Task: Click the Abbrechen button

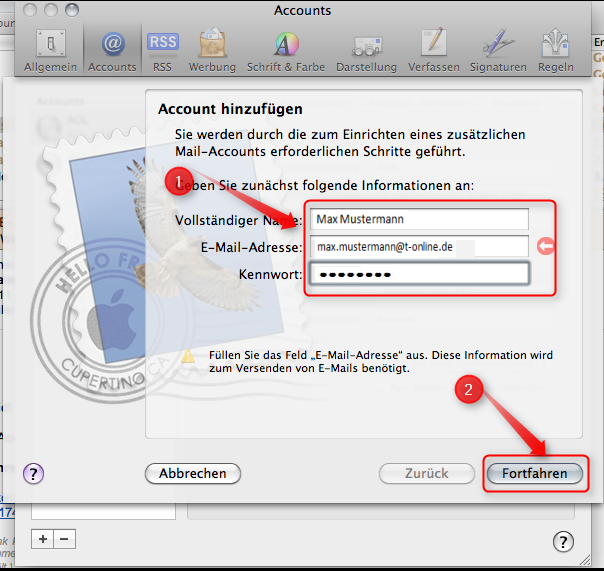Action: pos(193,474)
